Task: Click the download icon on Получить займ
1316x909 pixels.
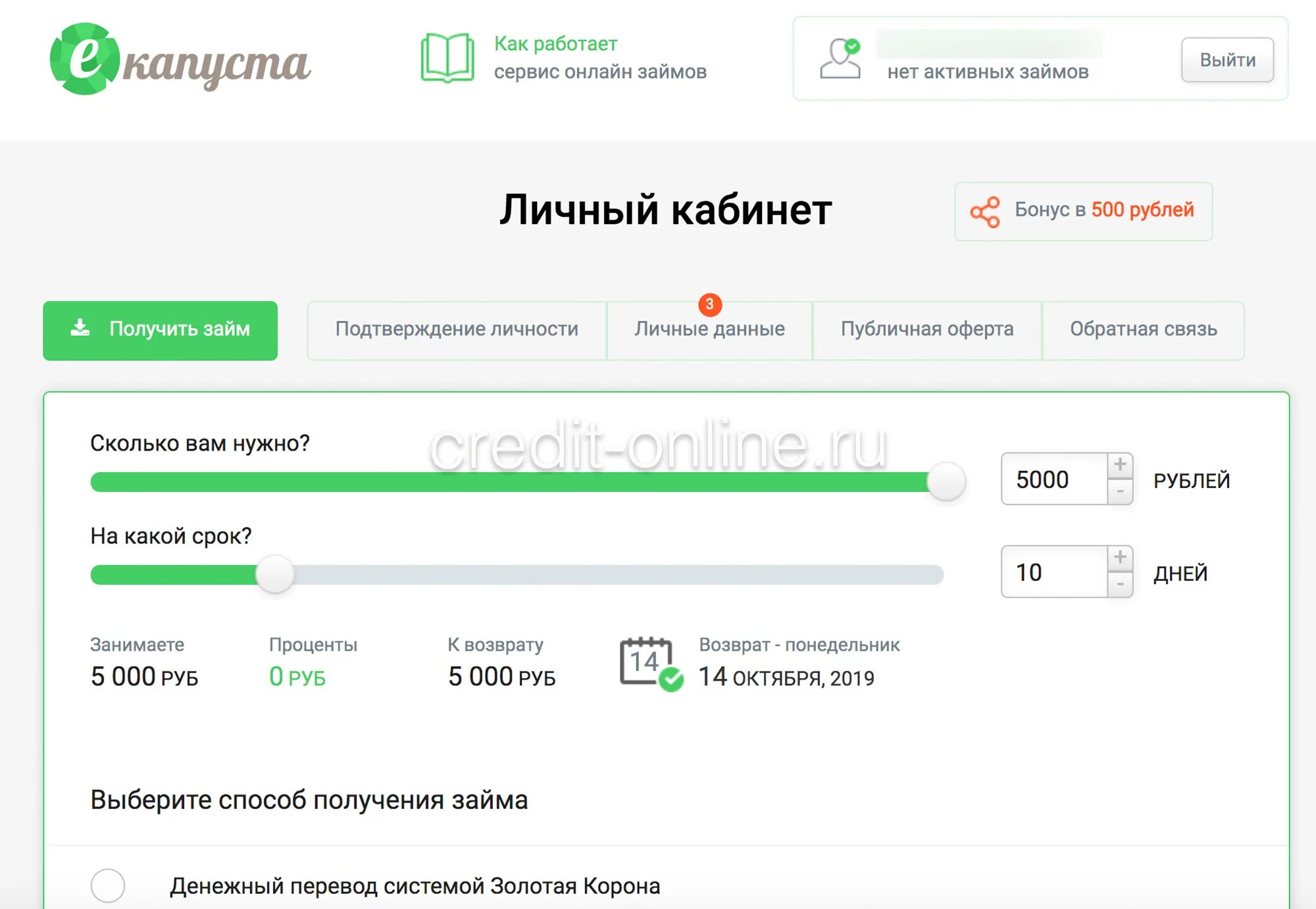Action: click(80, 328)
